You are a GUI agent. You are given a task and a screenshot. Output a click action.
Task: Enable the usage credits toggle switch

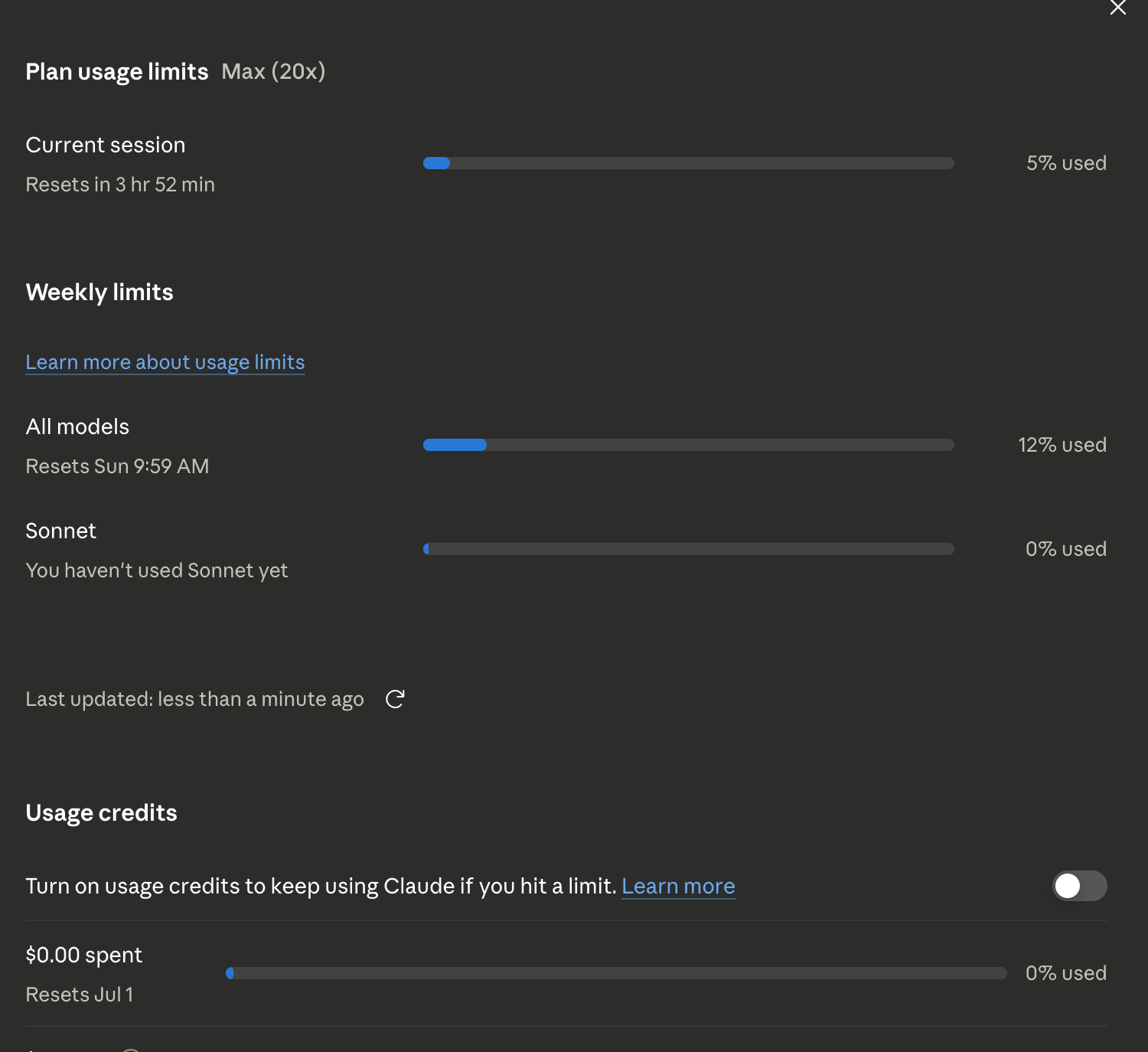[x=1079, y=886]
